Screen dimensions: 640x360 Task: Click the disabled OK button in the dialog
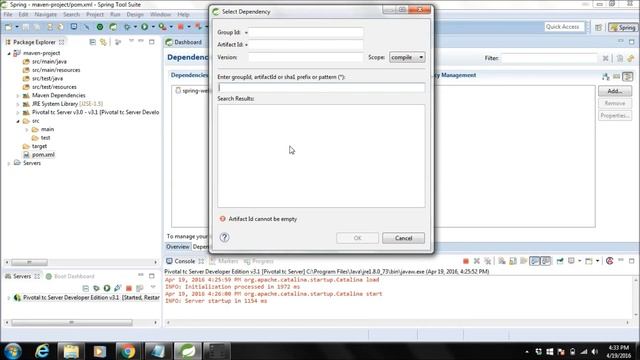357,238
